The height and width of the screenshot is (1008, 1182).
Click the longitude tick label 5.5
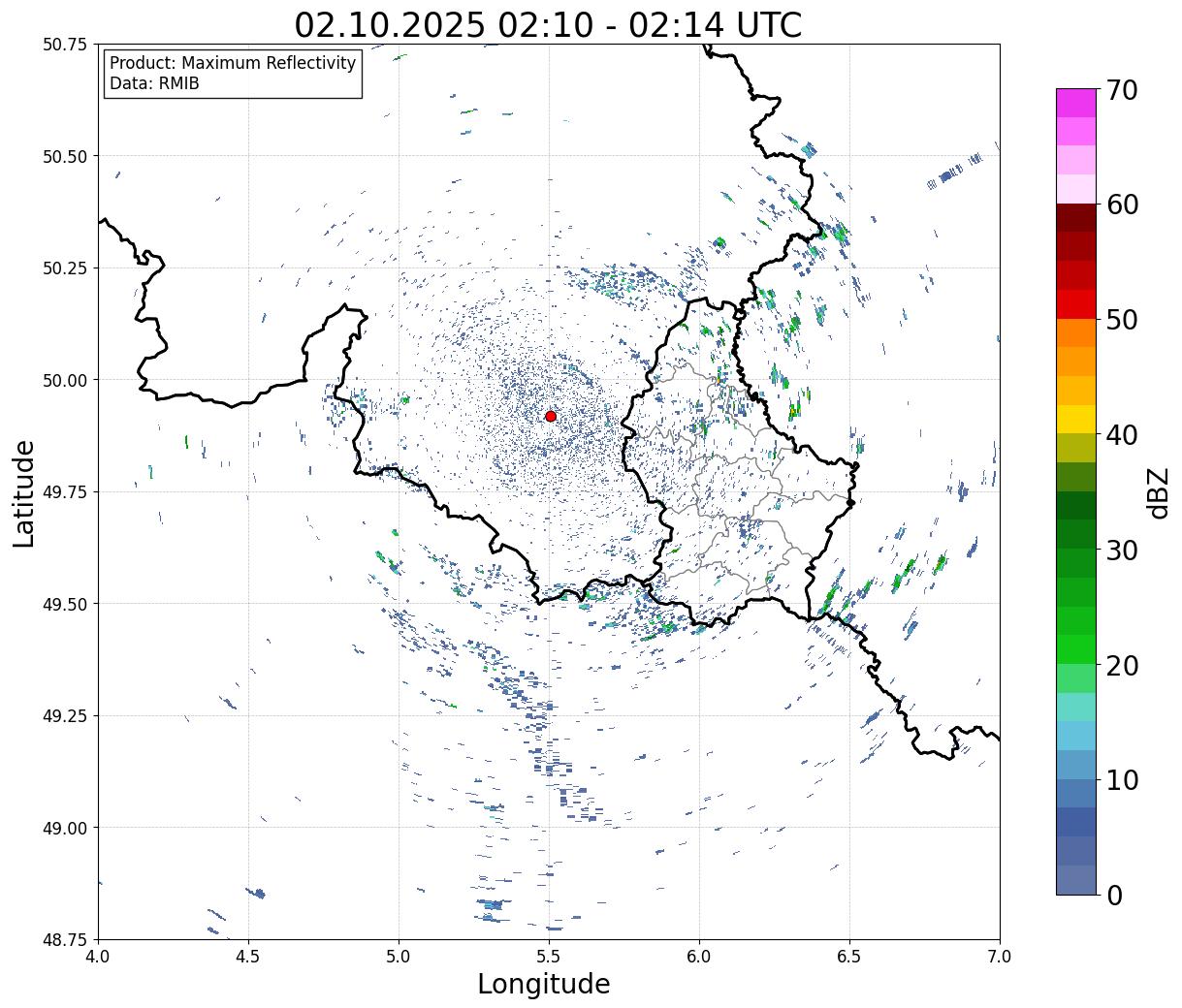pyautogui.click(x=549, y=957)
